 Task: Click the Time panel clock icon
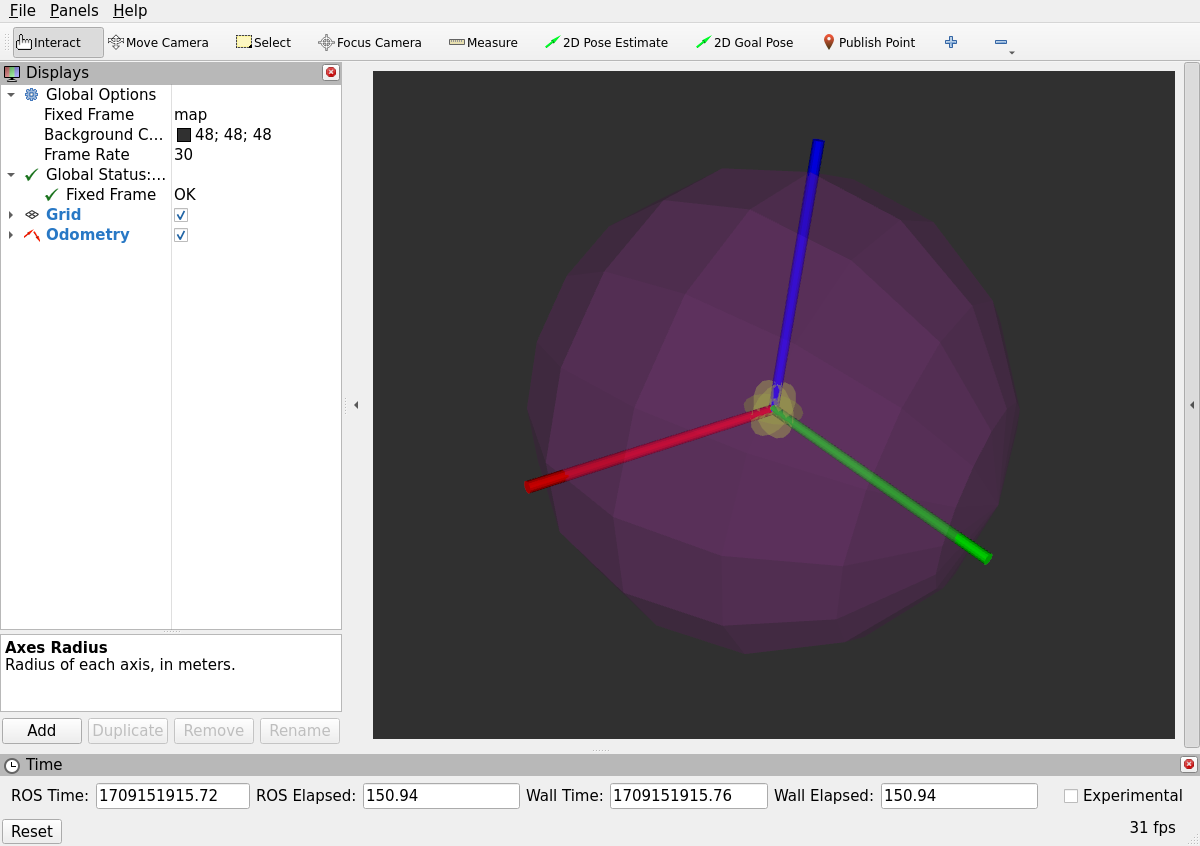pos(12,765)
